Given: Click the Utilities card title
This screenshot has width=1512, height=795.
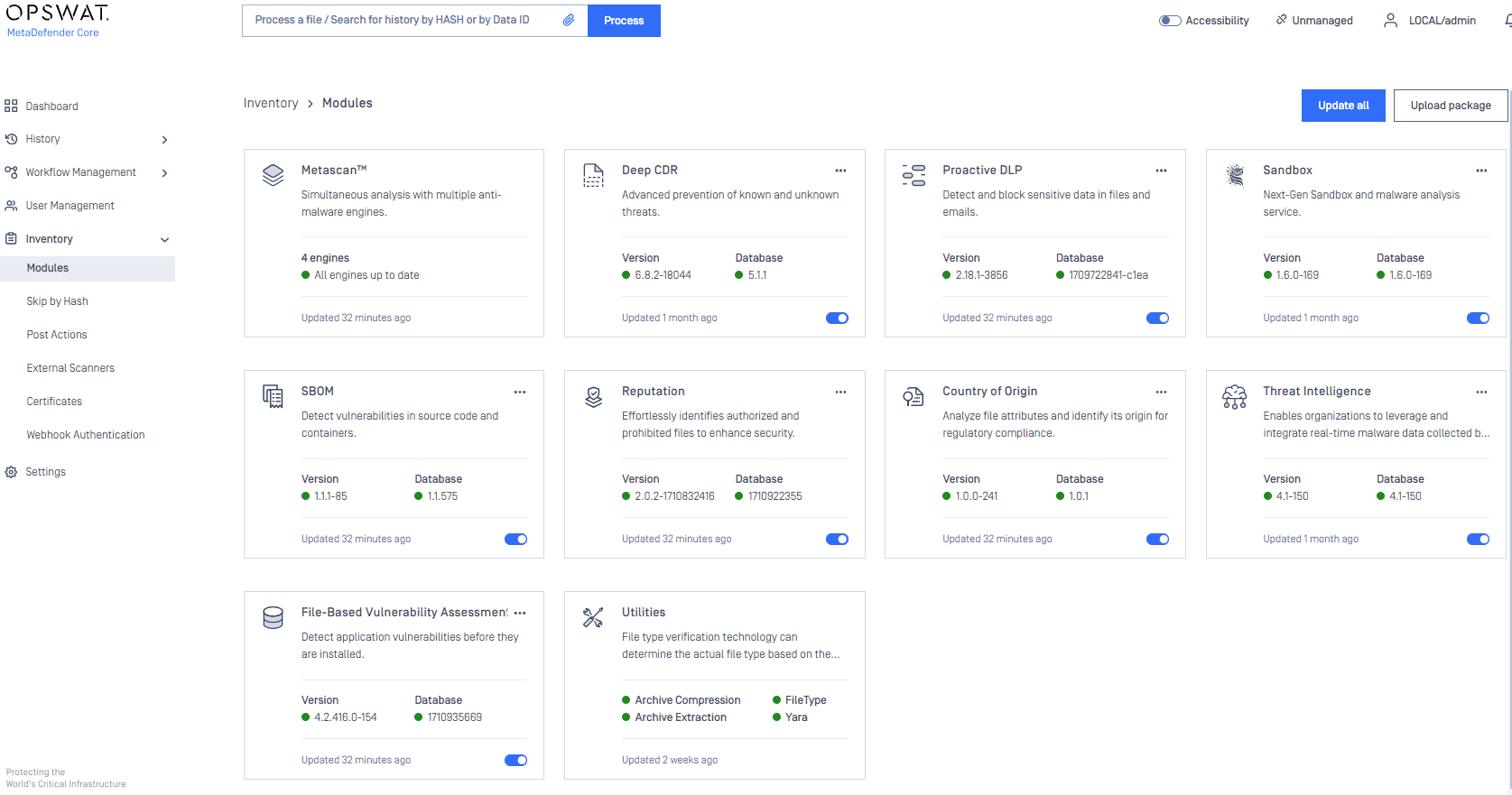Looking at the screenshot, I should tap(644, 612).
